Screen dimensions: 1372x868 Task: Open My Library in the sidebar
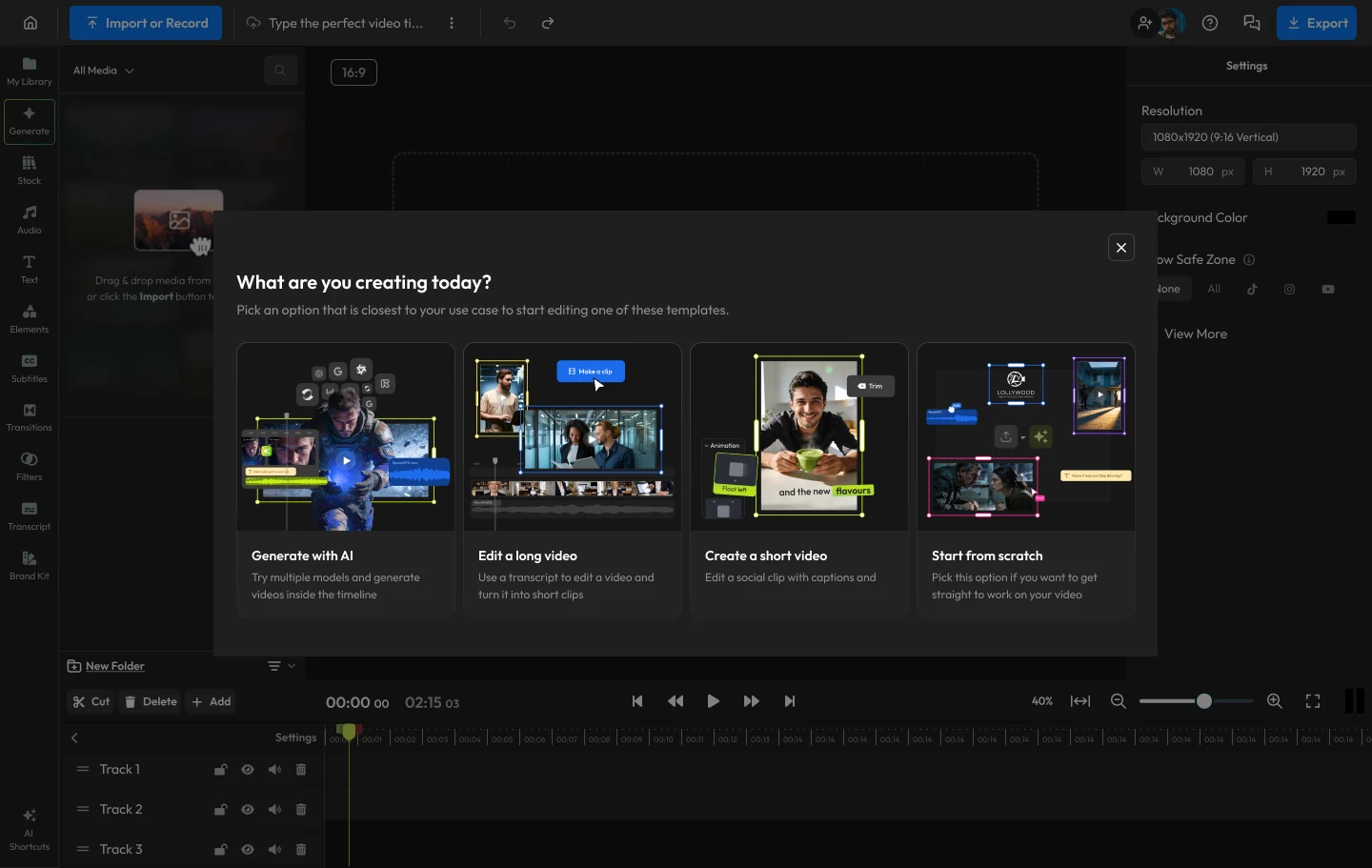point(30,71)
